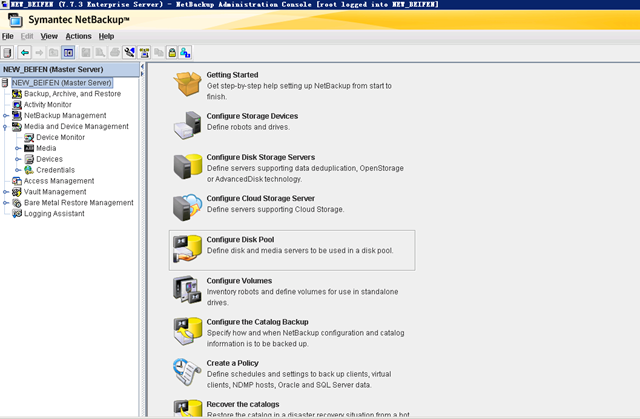Collapse Media and Device Management node

(5, 127)
